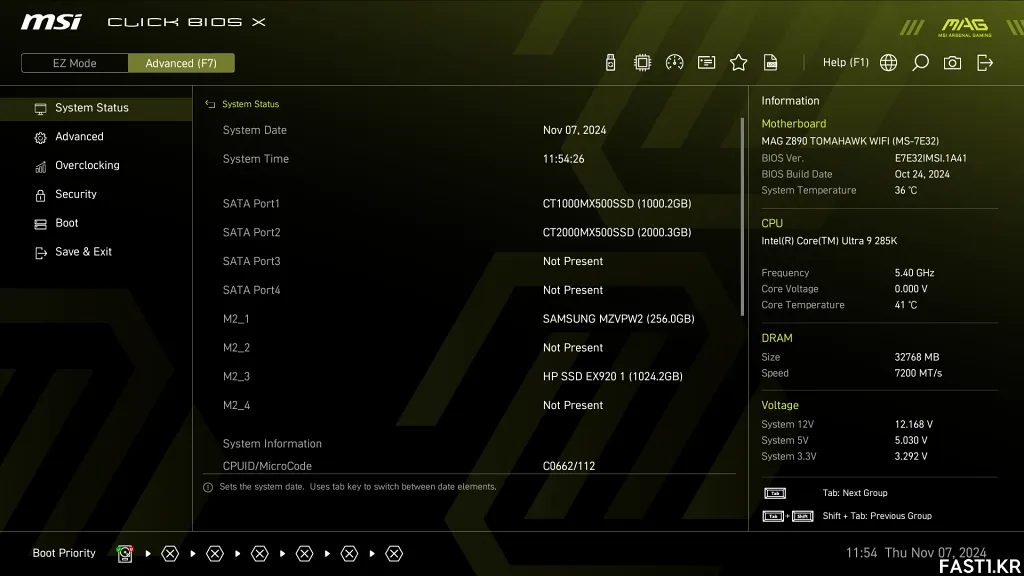
Task: Change language with the globe icon
Action: point(888,63)
